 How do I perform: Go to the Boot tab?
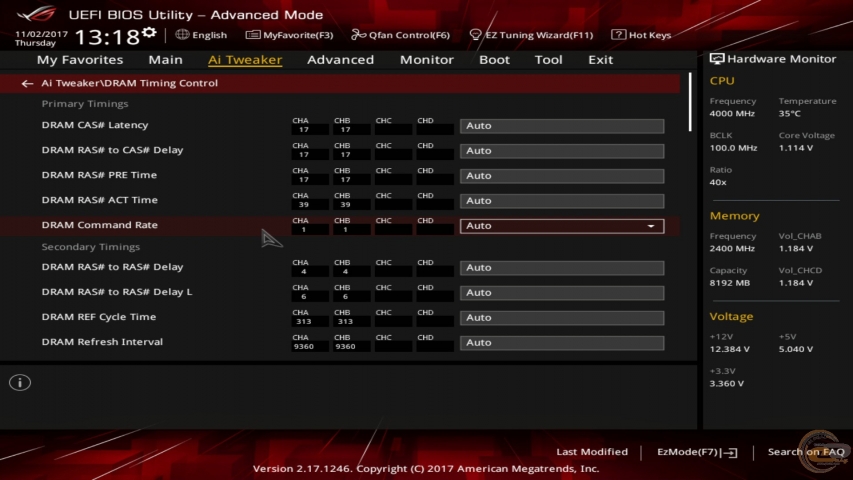(x=494, y=59)
